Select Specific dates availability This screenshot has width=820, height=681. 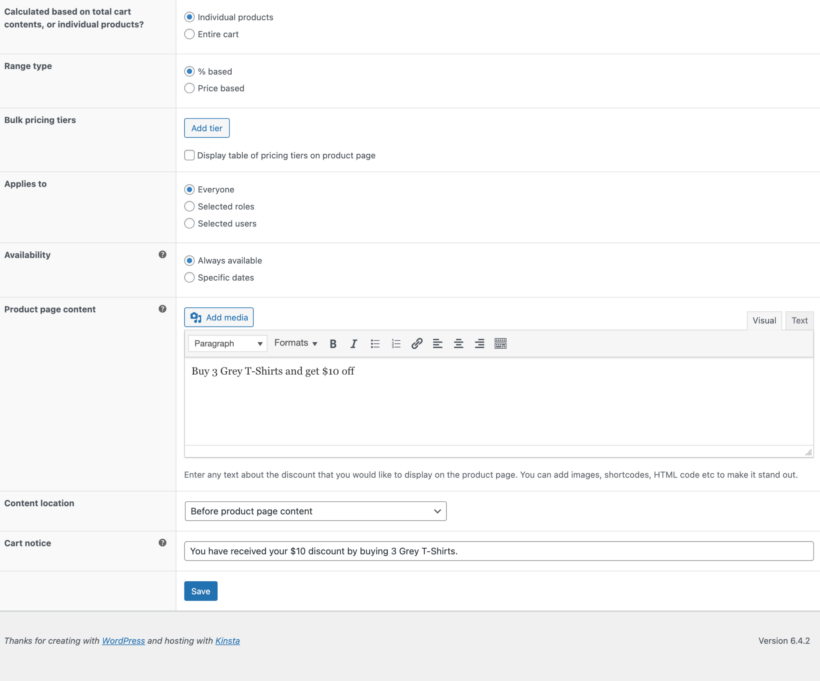point(189,277)
